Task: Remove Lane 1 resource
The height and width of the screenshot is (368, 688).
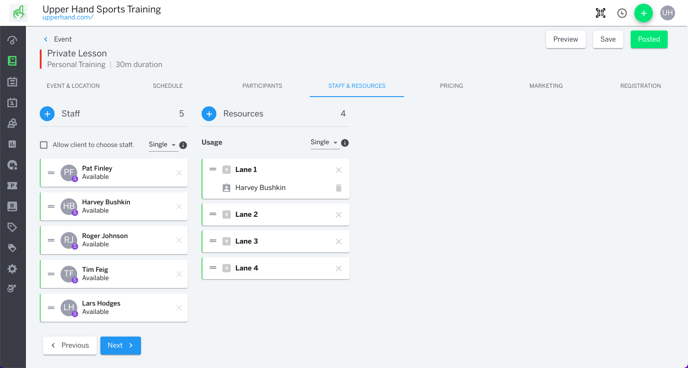Action: pyautogui.click(x=338, y=170)
